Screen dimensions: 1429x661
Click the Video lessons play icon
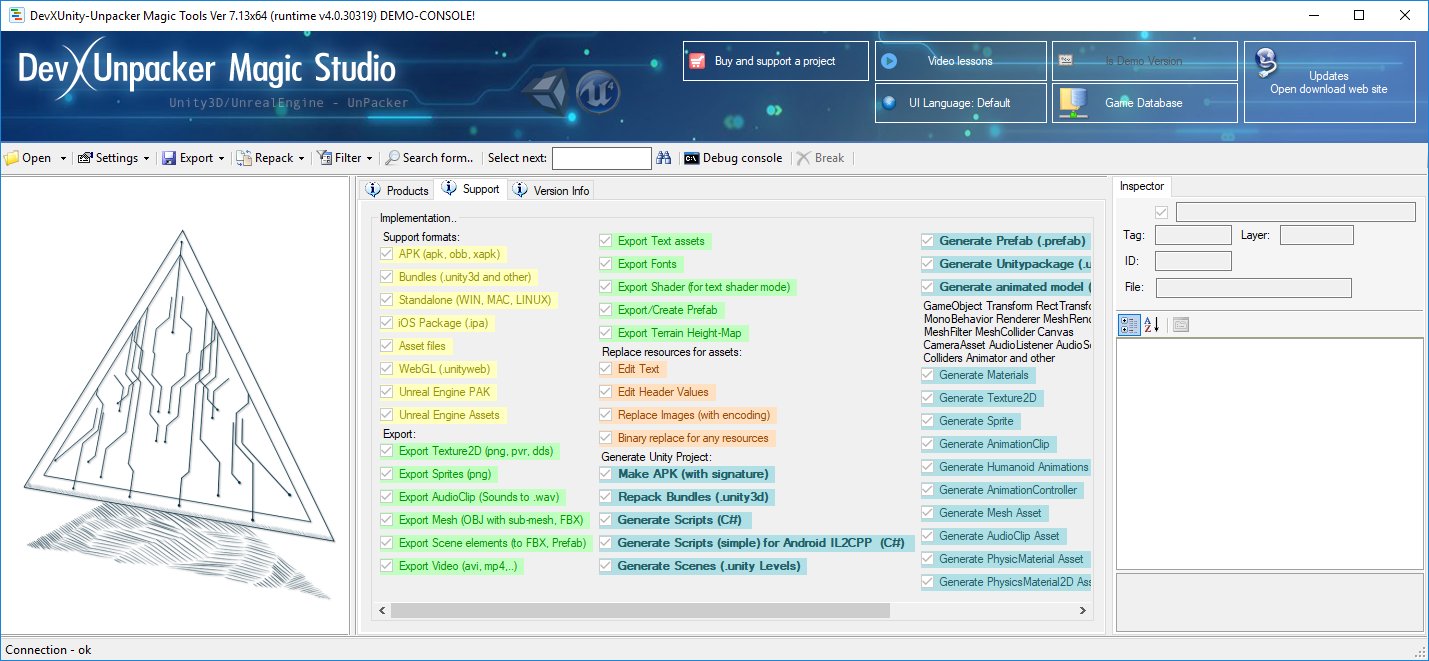(888, 61)
